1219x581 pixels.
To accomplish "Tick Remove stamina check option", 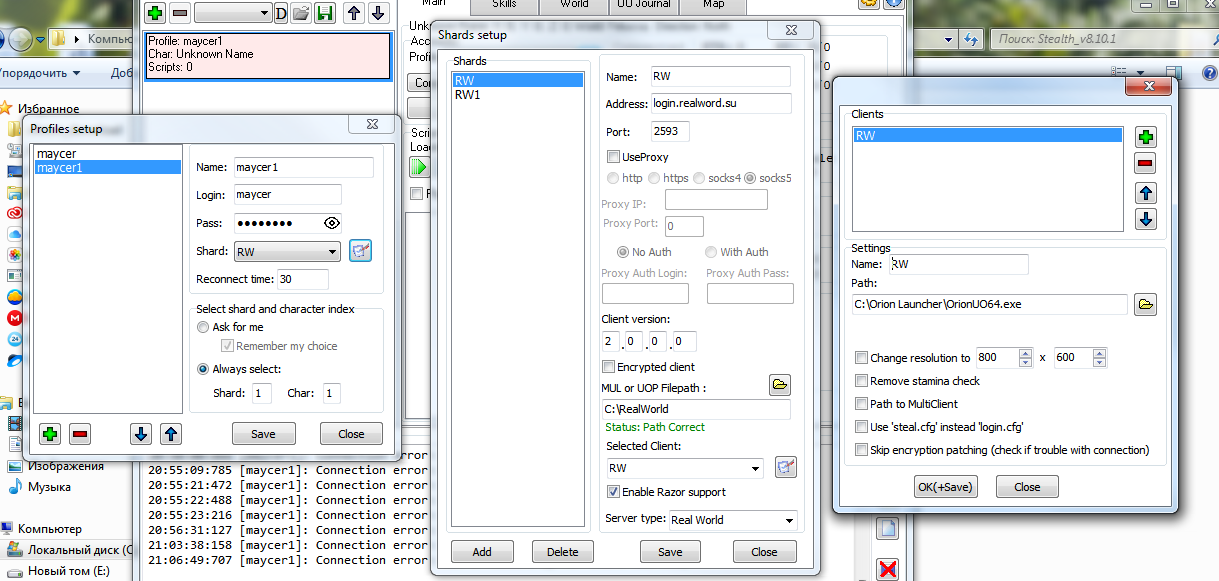I will click(862, 381).
